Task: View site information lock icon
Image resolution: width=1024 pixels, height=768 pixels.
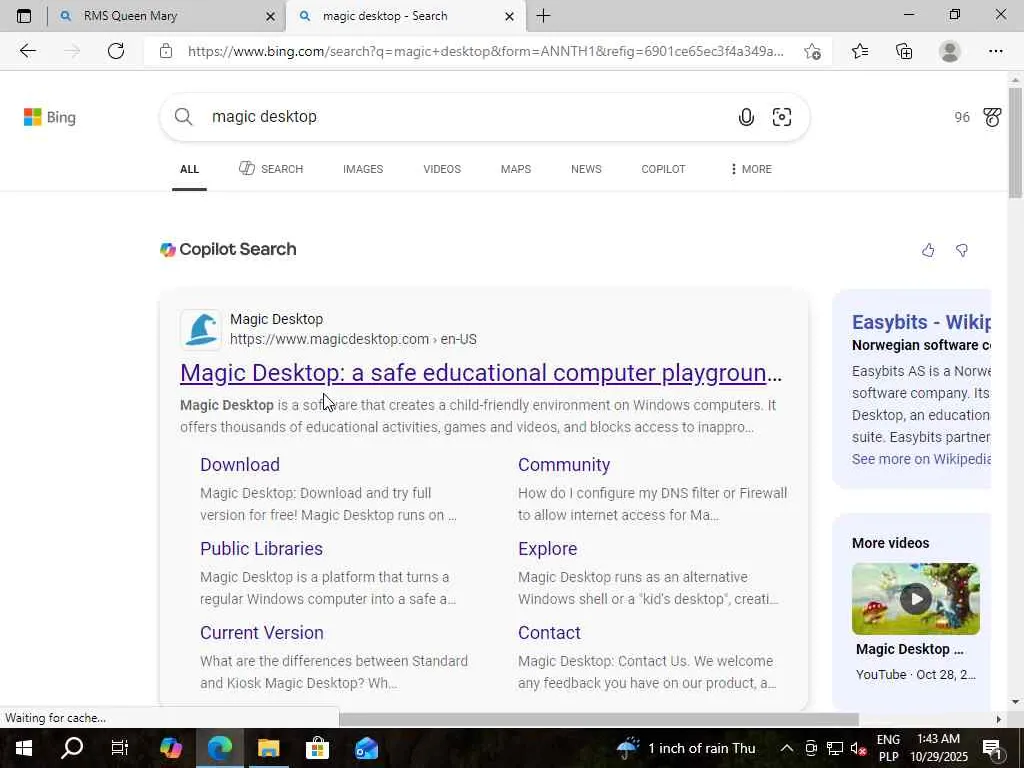Action: 166,51
